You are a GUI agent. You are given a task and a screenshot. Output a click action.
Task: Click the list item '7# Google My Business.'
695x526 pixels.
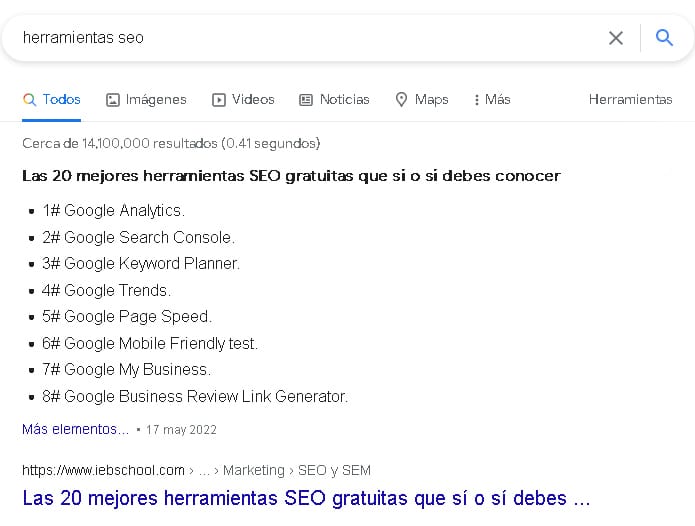tap(126, 370)
